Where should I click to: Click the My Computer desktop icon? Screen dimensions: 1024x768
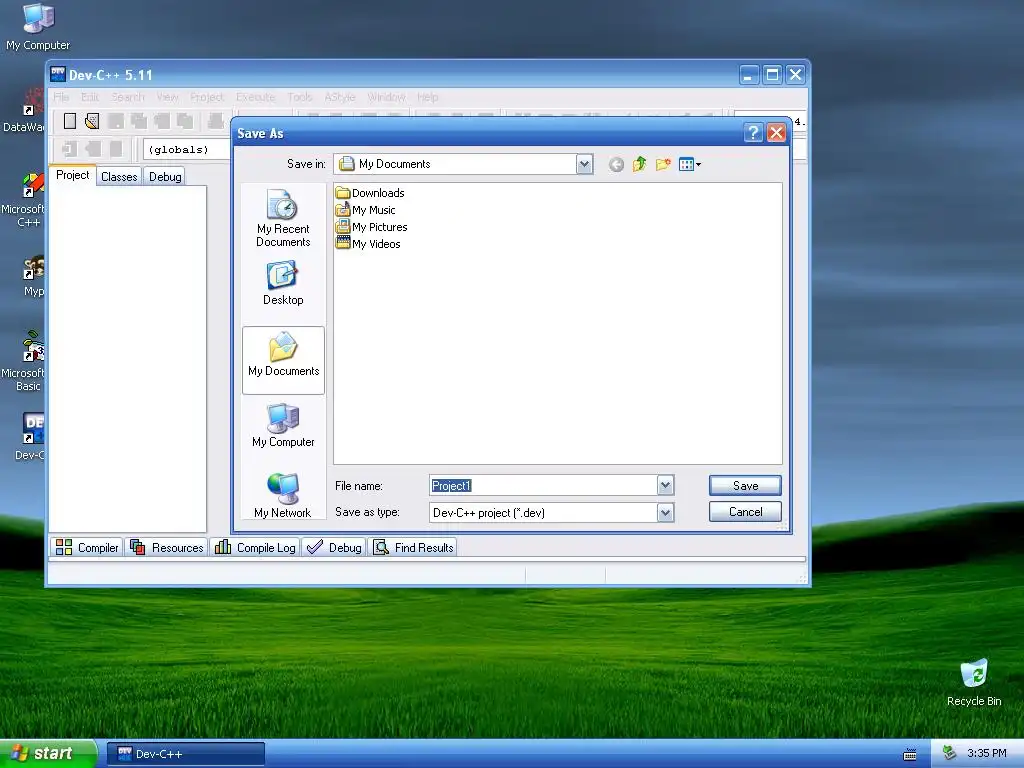[x=38, y=27]
